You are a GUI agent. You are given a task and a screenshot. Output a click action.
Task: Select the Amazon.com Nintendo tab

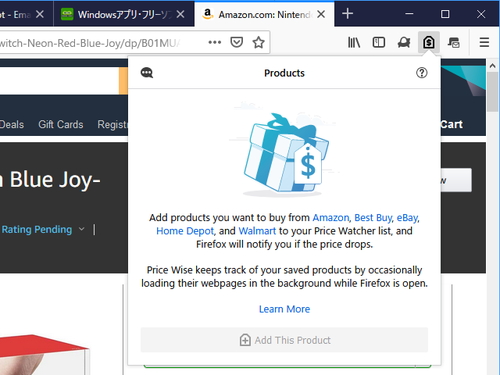click(264, 14)
